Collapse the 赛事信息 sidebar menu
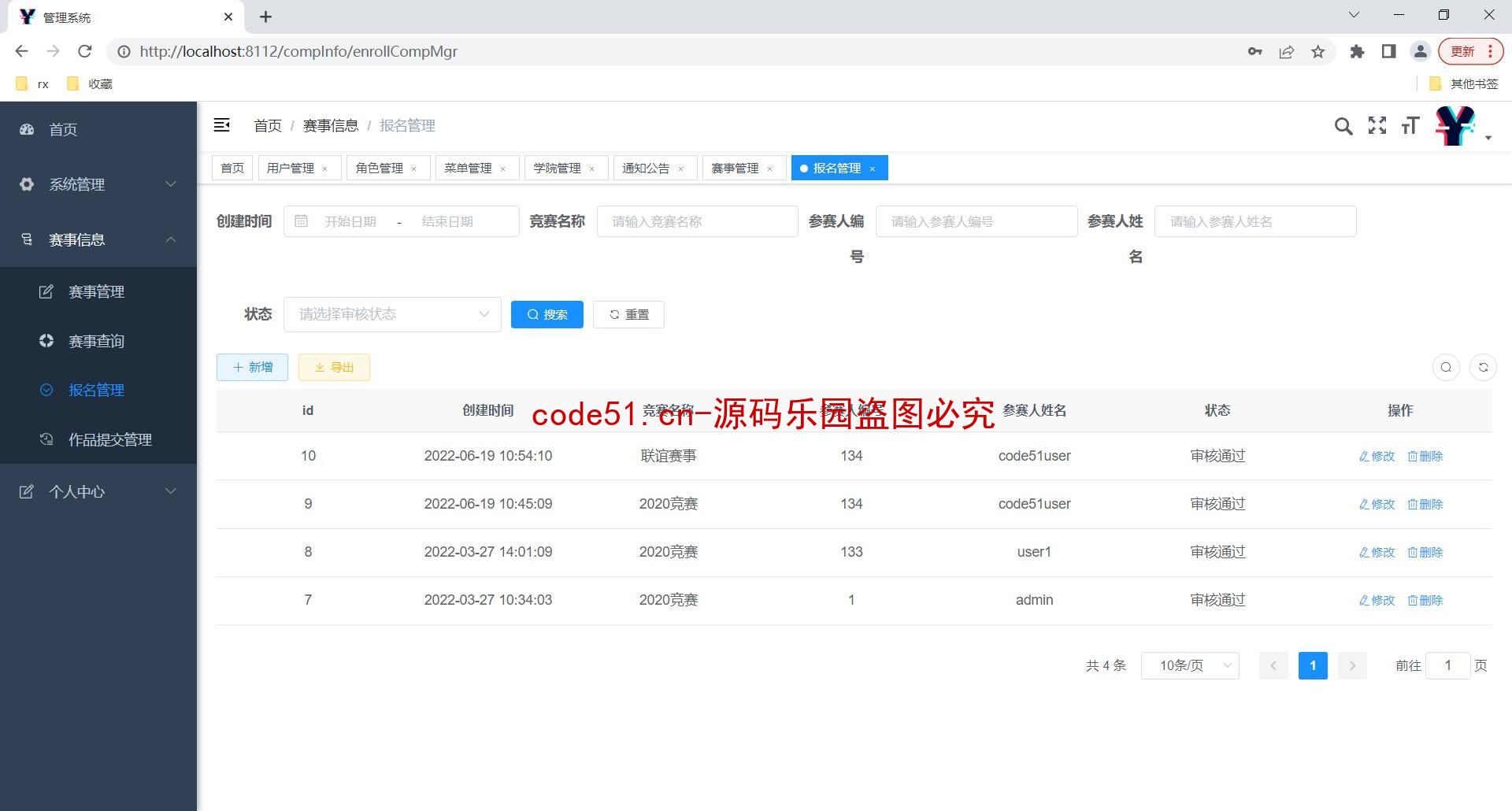The image size is (1512, 811). [x=98, y=239]
